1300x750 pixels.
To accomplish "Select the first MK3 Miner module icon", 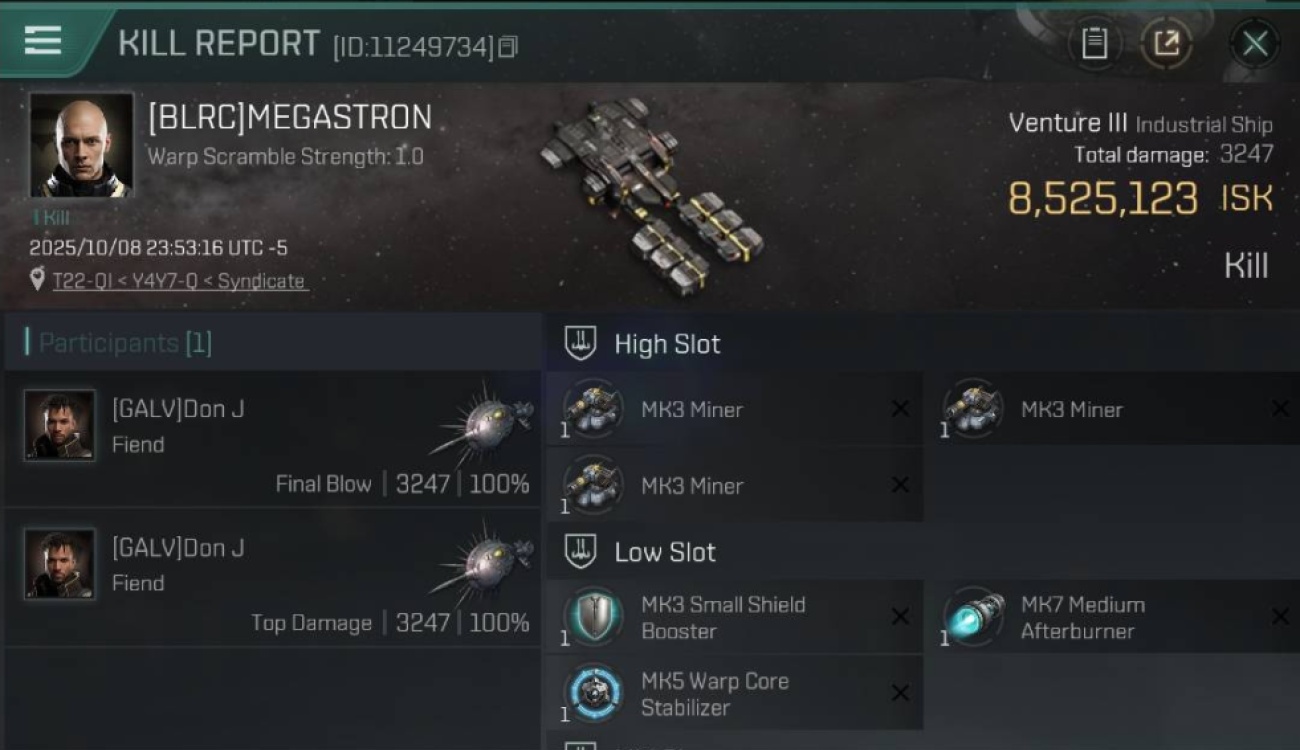I will [x=594, y=409].
